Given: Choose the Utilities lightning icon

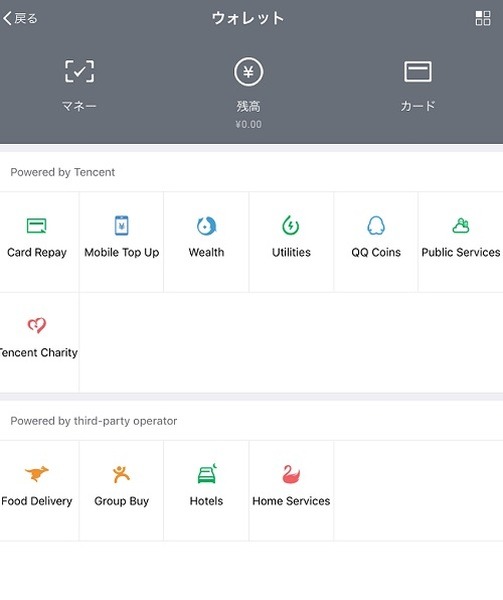Looking at the screenshot, I should coord(291,225).
